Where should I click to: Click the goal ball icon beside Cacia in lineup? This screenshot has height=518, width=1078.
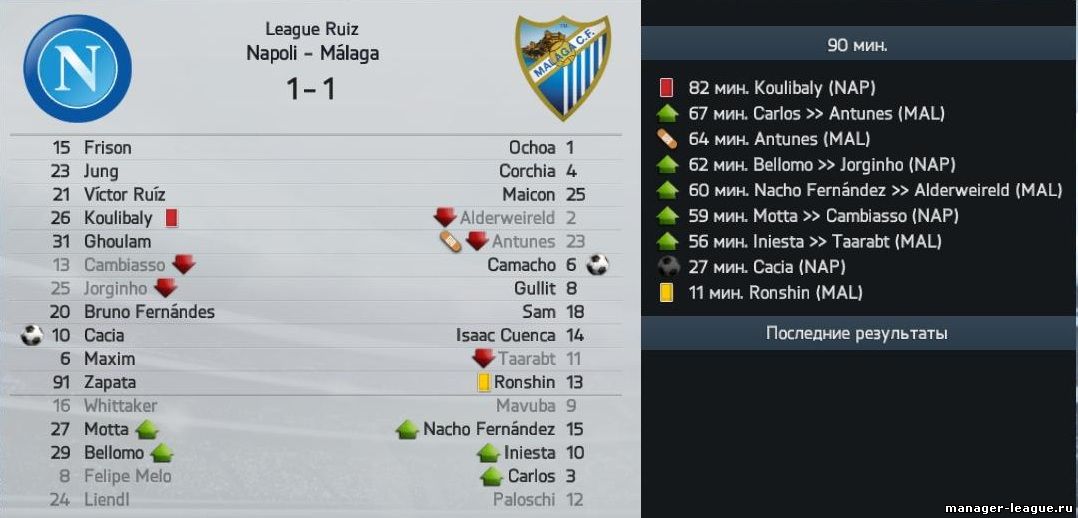(x=32, y=335)
